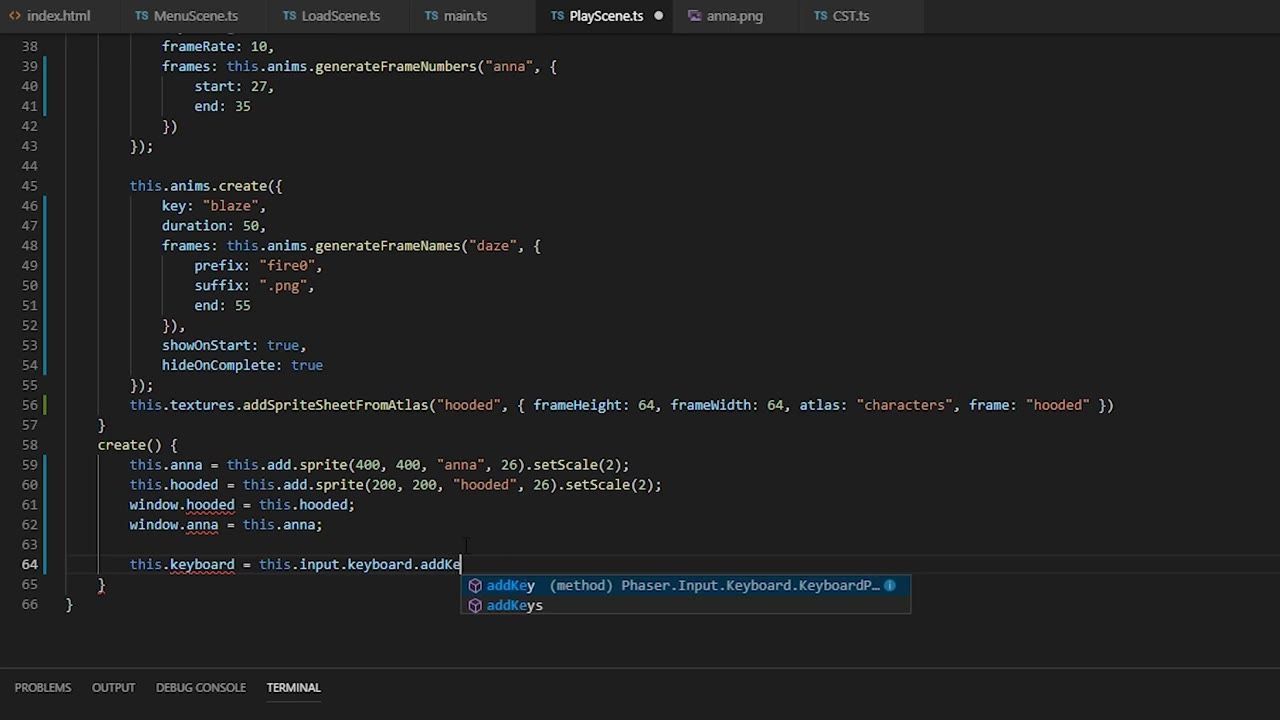This screenshot has height=720, width=1280.
Task: Click the info icon on addKey suggestion
Action: (x=889, y=585)
